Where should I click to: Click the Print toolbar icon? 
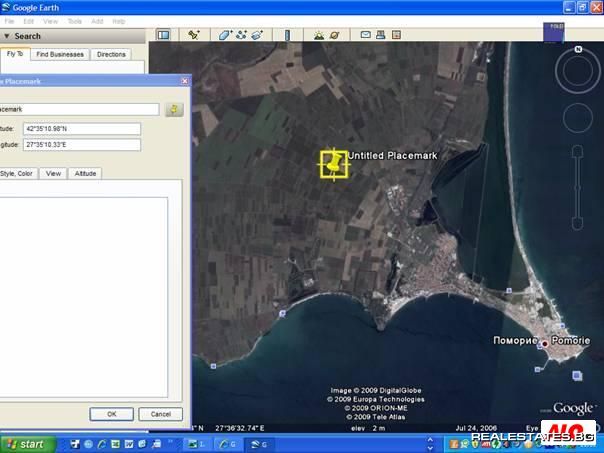tap(381, 35)
